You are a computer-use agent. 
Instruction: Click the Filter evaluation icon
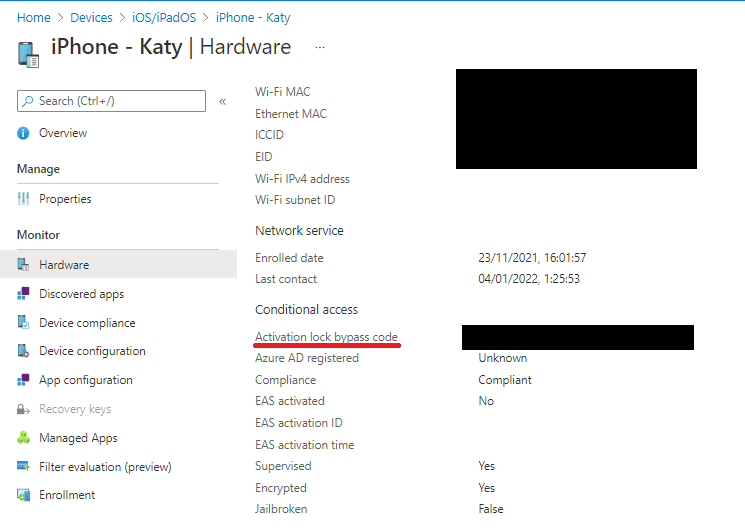pyautogui.click(x=23, y=467)
